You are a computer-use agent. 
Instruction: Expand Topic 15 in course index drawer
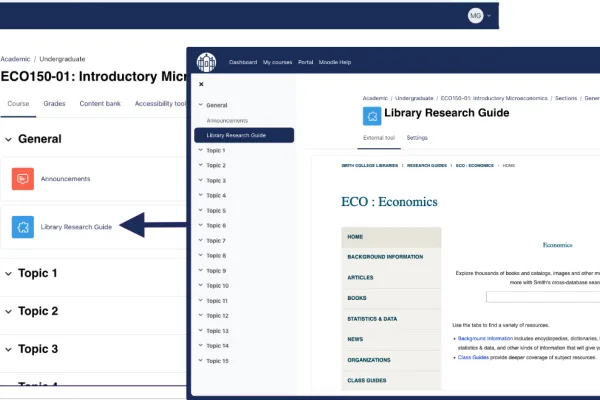pos(201,360)
